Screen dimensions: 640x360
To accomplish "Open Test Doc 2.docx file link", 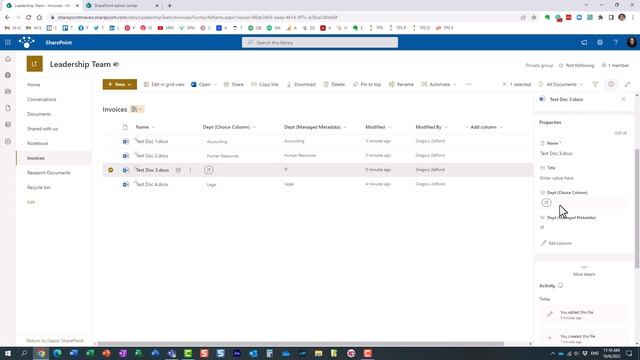I will tap(152, 156).
